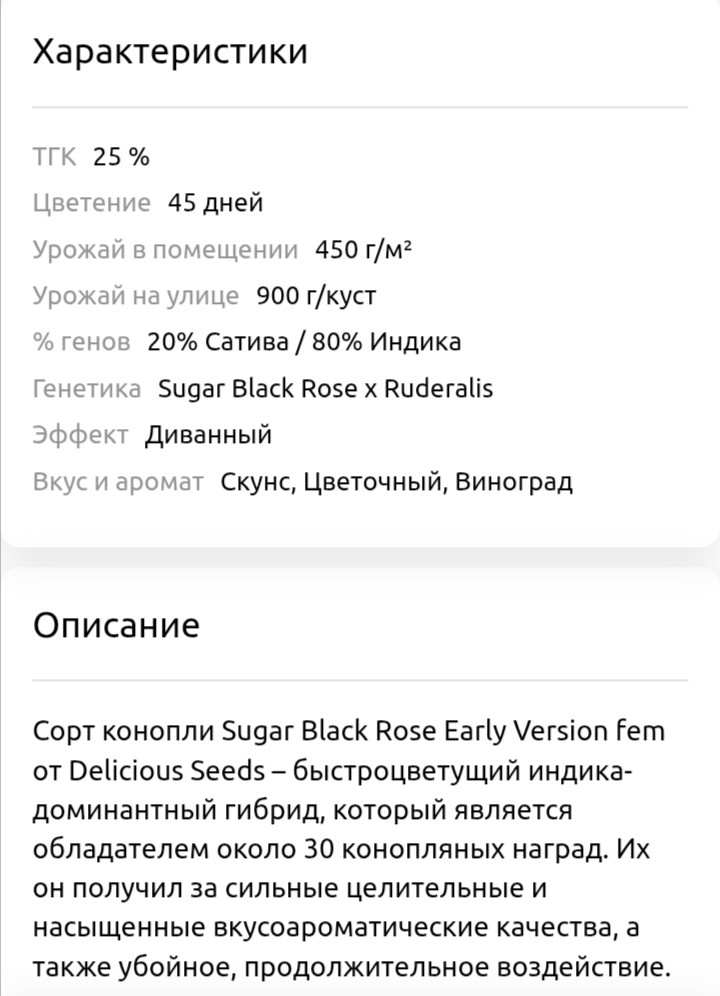Screen dimensions: 720x996
Task: Select the 25 % THC value
Action: coord(121,157)
